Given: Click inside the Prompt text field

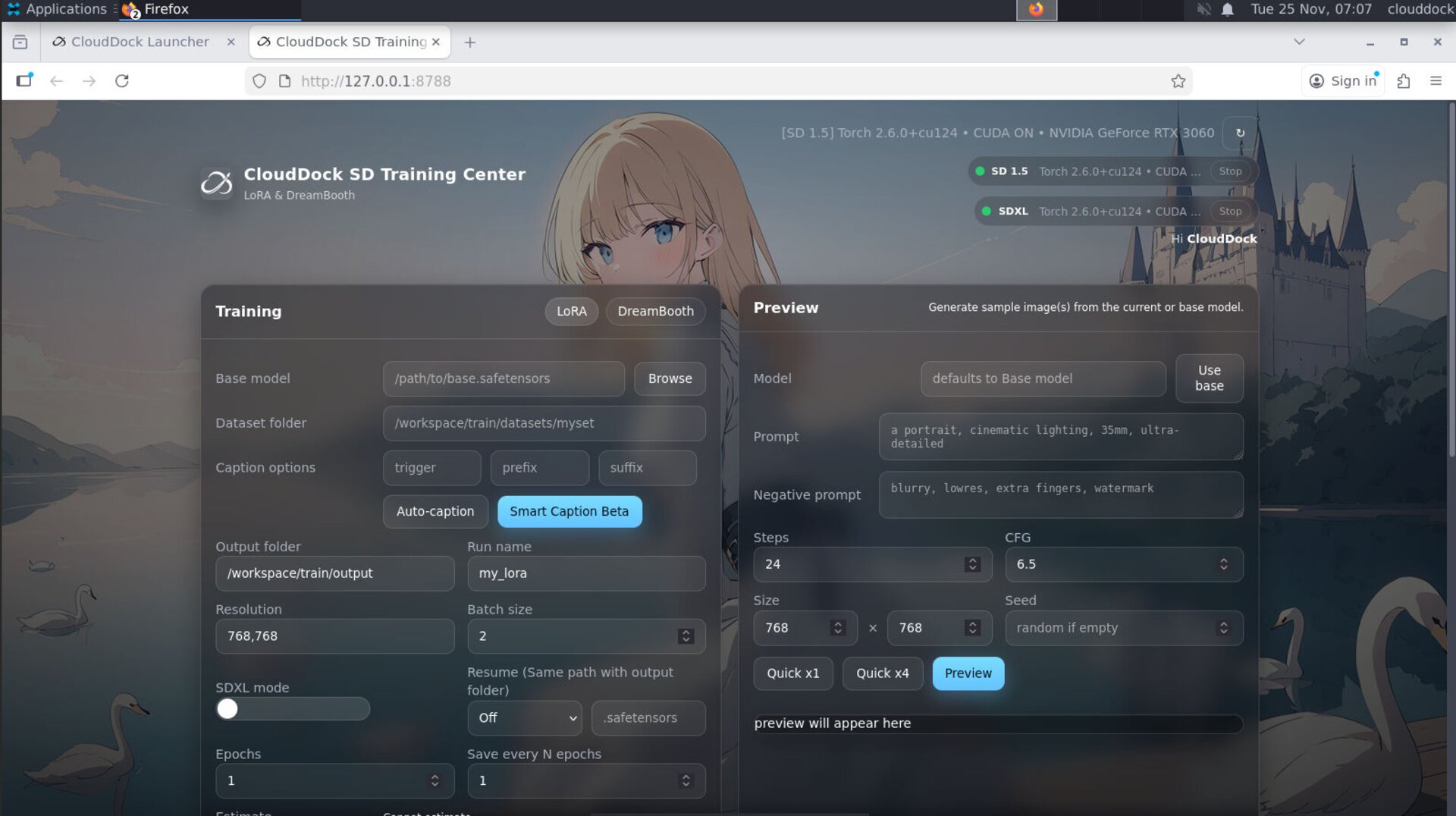Looking at the screenshot, I should point(1060,437).
